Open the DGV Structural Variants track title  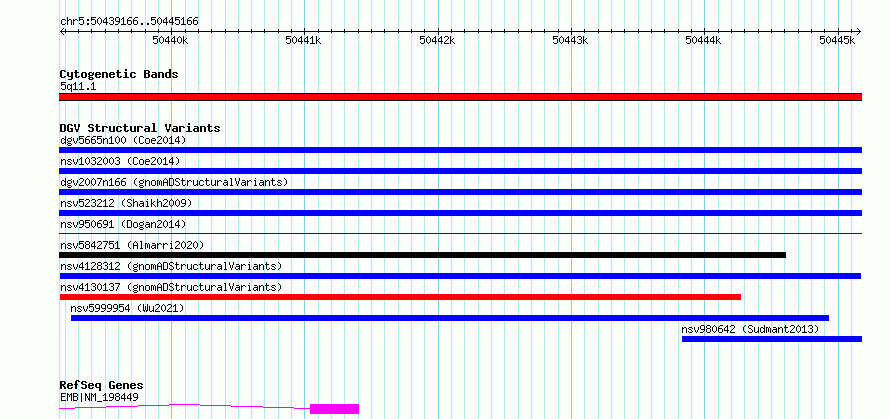[140, 128]
